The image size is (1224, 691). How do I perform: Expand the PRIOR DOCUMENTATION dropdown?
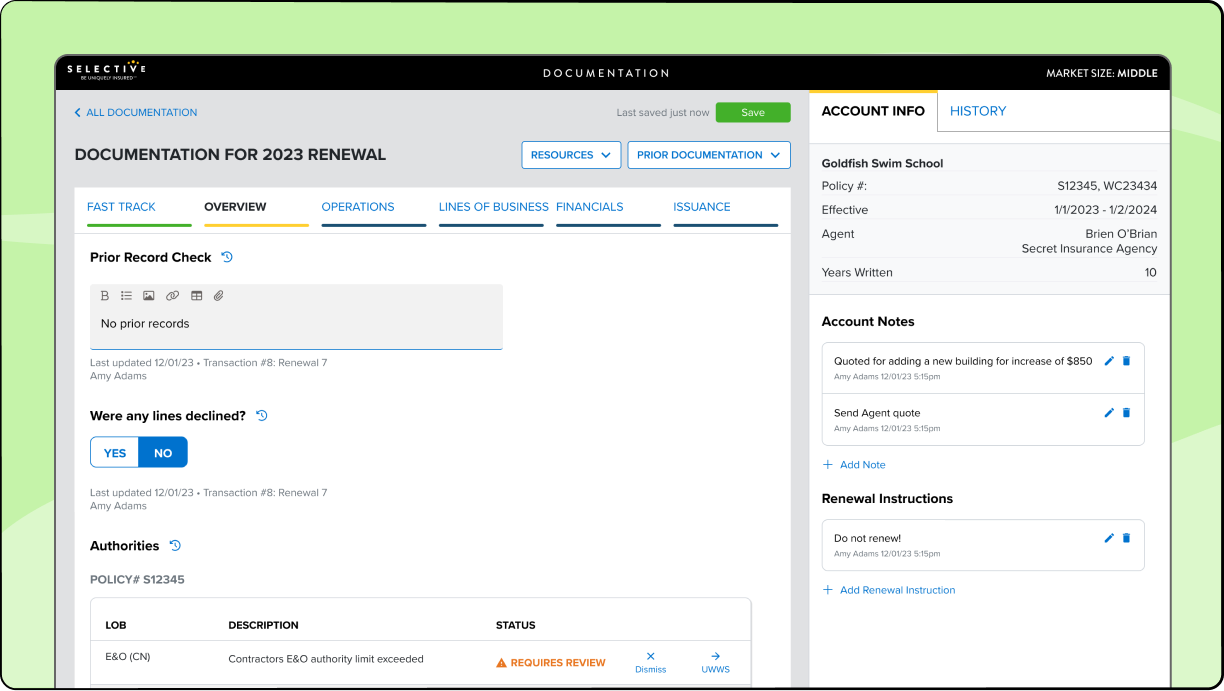pos(708,155)
